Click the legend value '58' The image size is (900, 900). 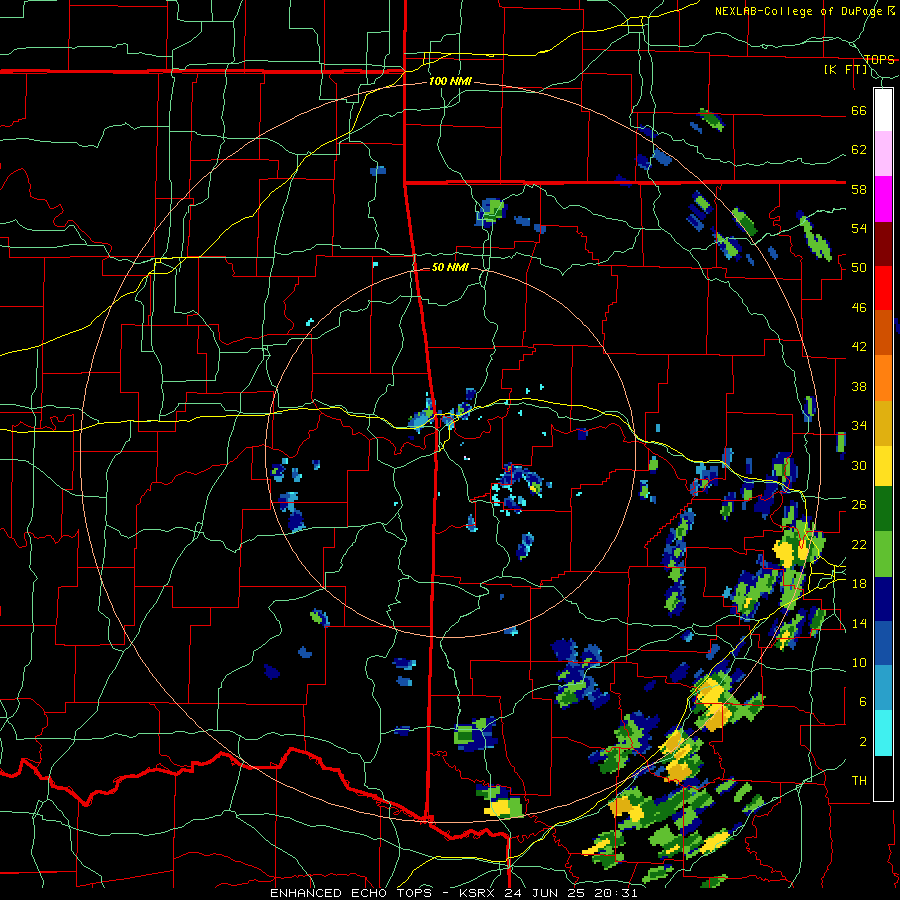click(x=859, y=189)
